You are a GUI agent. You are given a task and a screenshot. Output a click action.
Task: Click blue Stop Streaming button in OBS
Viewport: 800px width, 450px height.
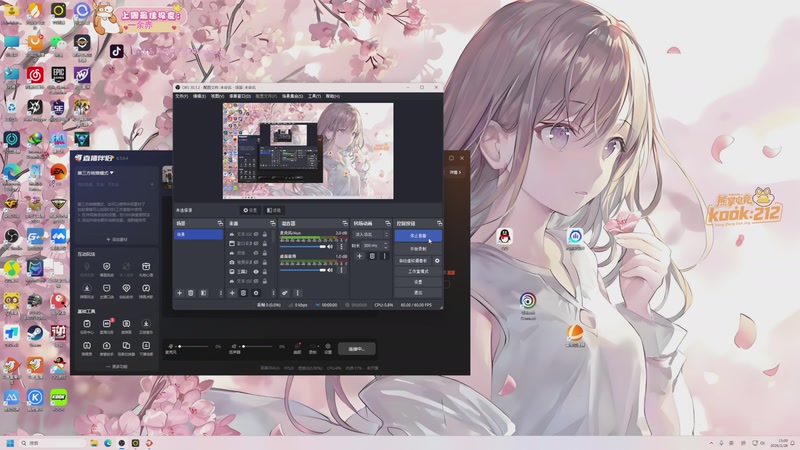point(418,236)
